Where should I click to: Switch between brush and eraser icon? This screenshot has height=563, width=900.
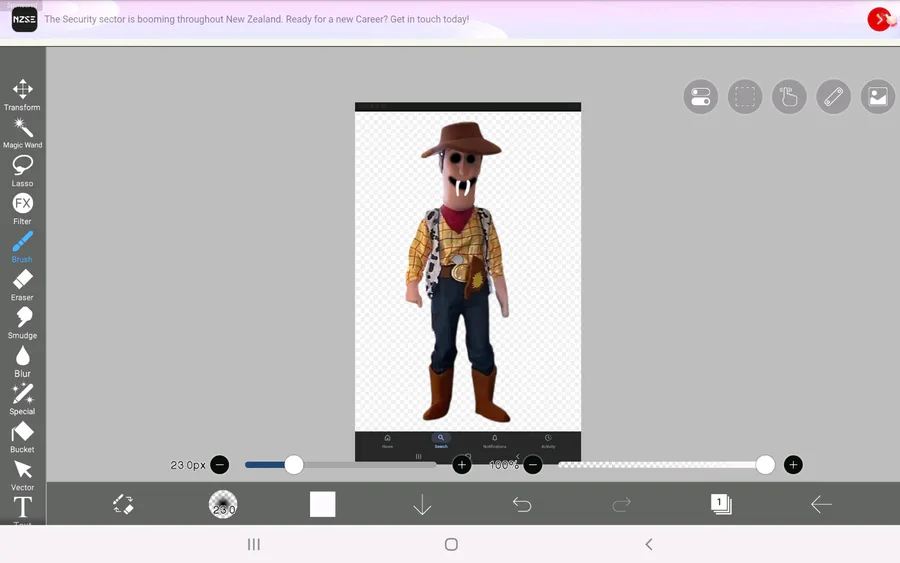pos(123,504)
